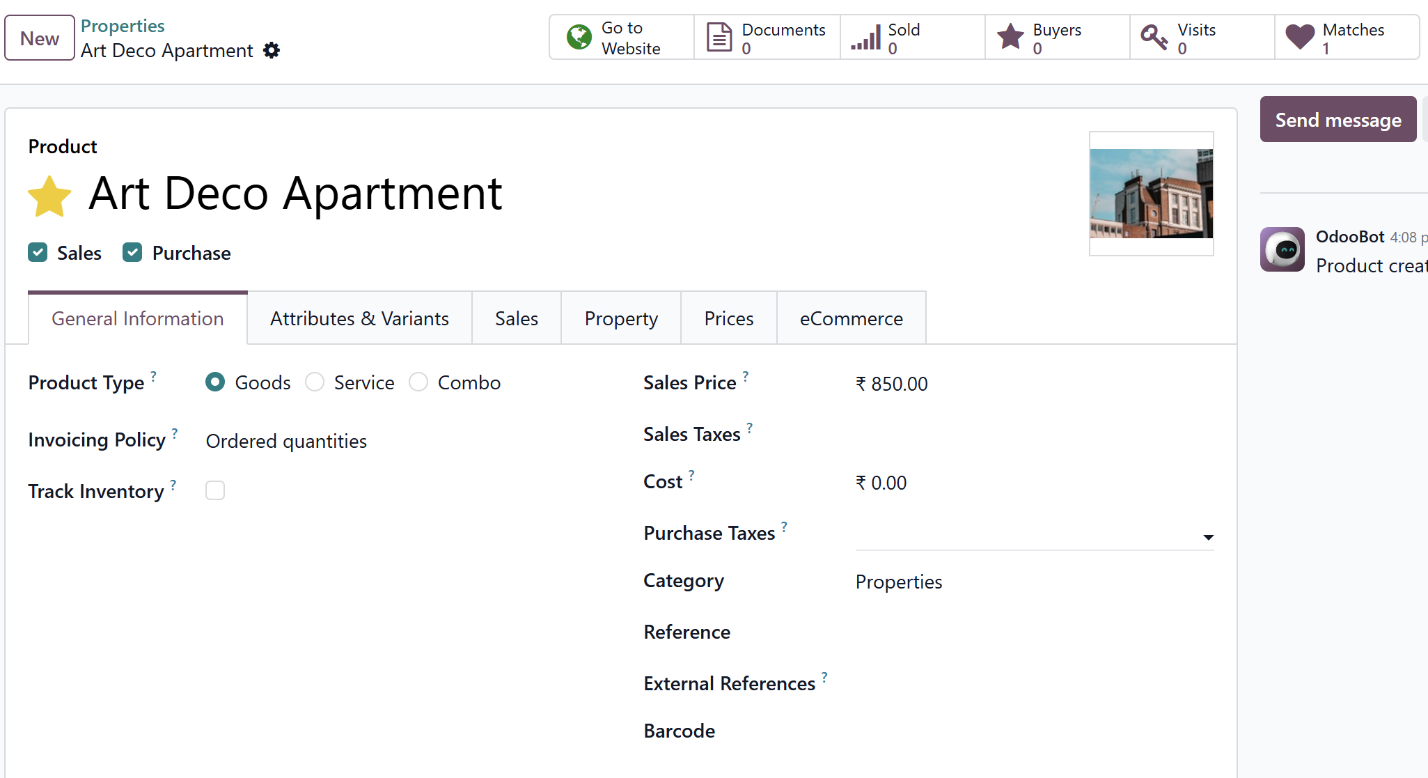Screen dimensions: 1428x778
Task: Click the New button
Action: tap(40, 38)
